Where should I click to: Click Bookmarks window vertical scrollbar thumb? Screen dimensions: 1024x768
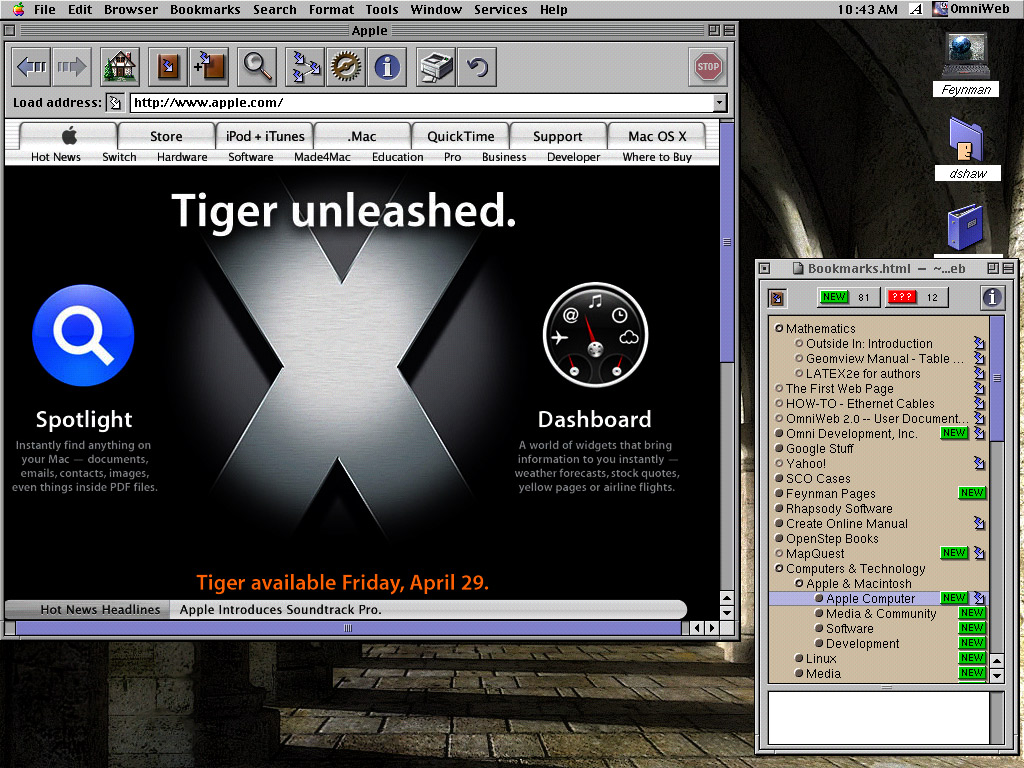click(x=997, y=377)
